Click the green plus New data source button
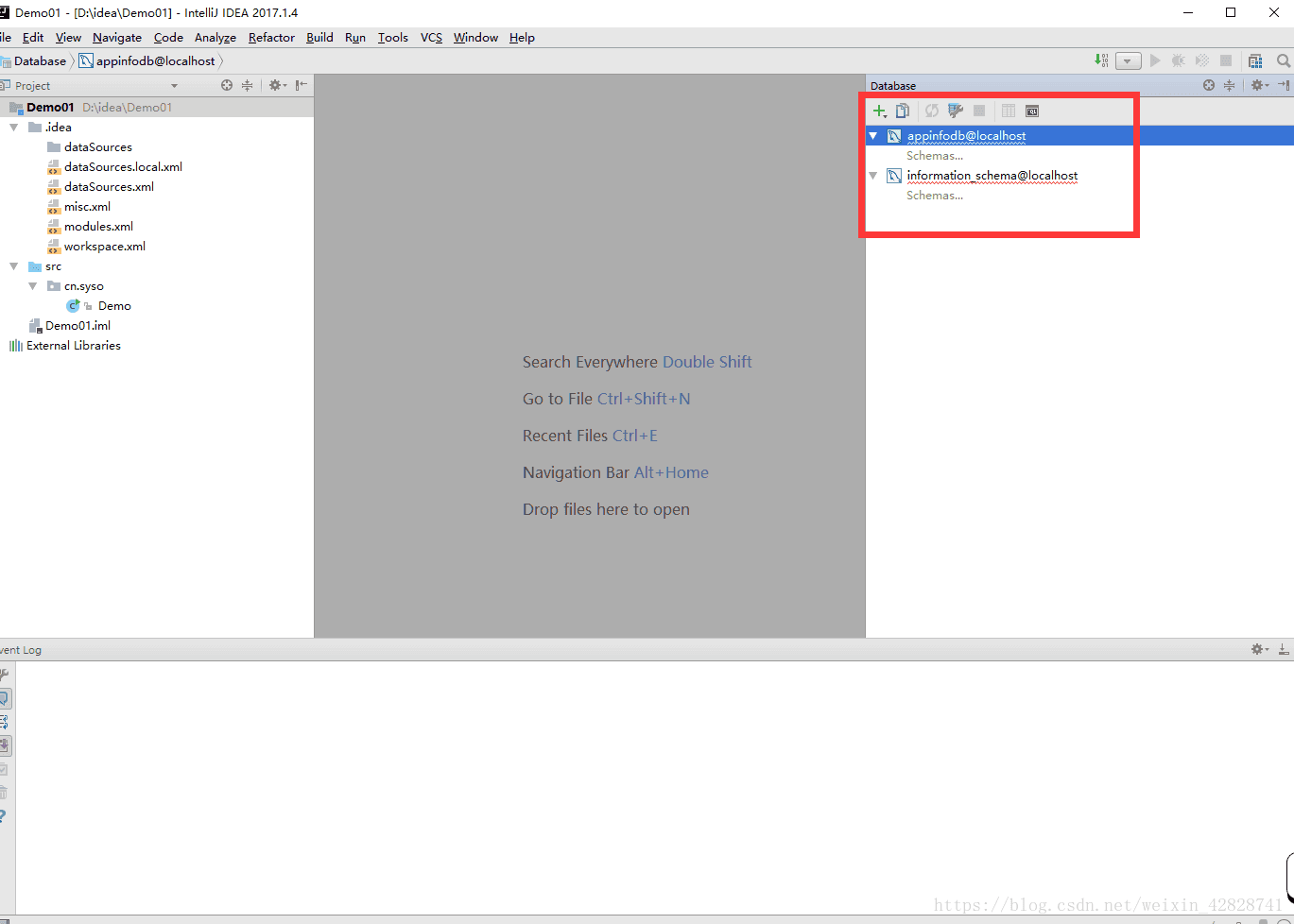This screenshot has height=924, width=1294. coord(879,111)
